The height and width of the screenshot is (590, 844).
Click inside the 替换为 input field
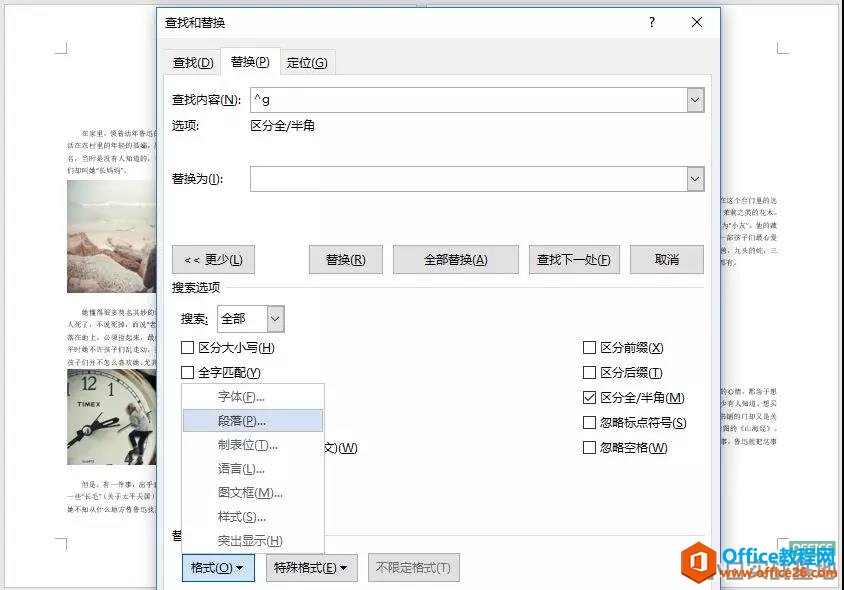point(450,179)
